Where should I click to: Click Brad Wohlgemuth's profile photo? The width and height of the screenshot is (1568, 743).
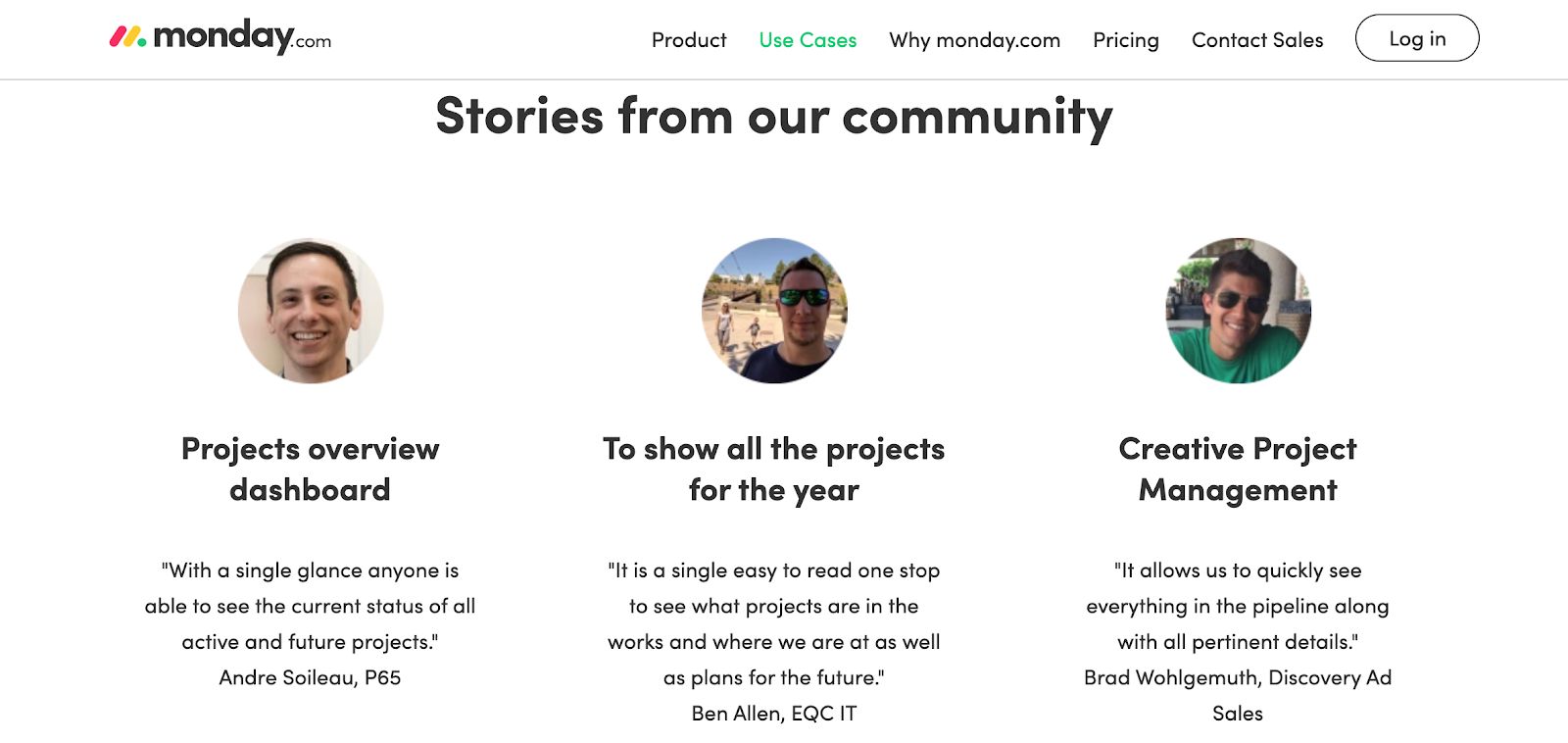1238,311
